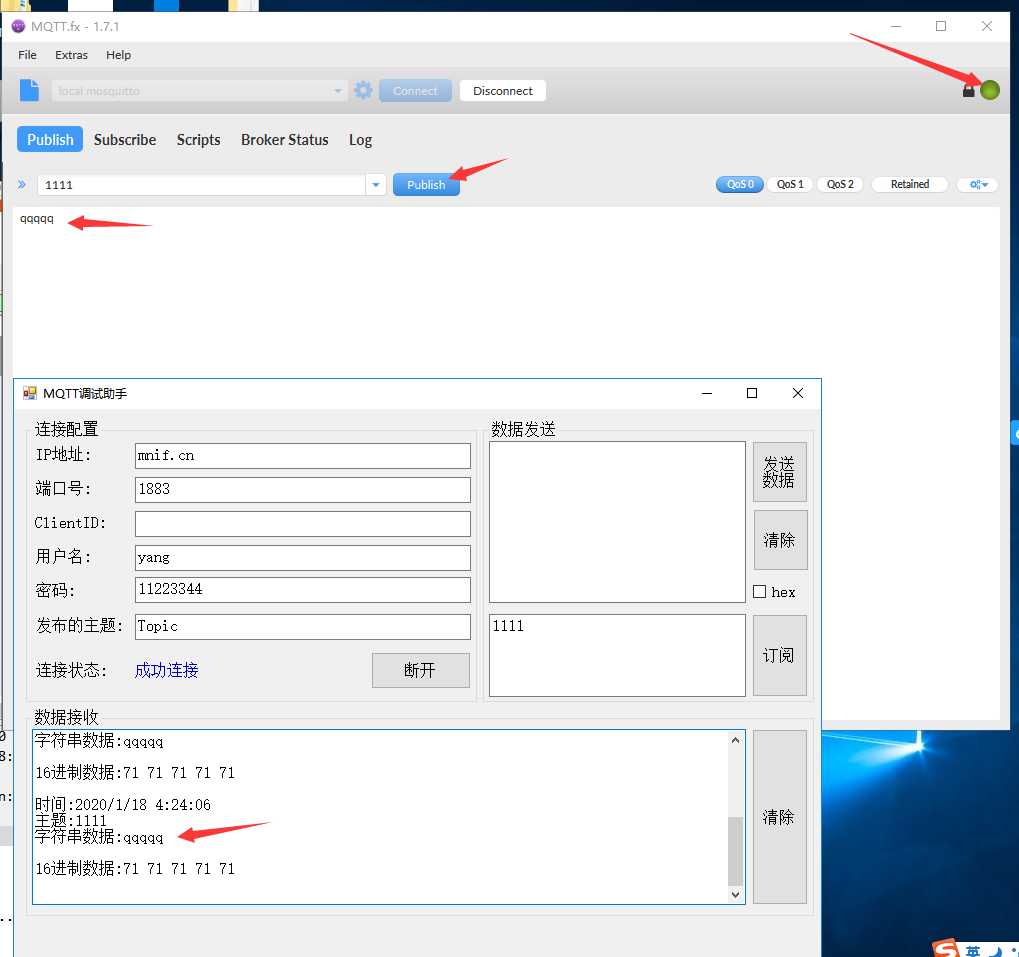Toggle the Retained option
Viewport: 1019px width, 957px height.
click(910, 185)
